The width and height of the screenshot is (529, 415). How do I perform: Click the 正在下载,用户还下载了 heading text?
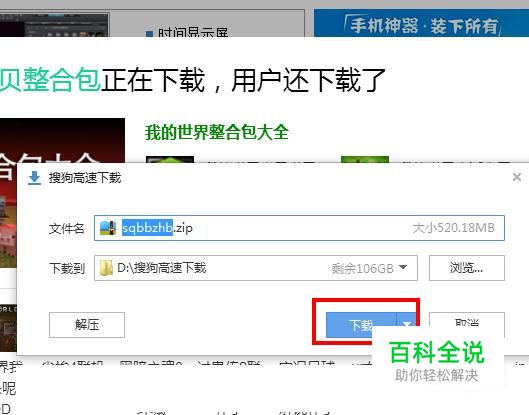[x=244, y=80]
